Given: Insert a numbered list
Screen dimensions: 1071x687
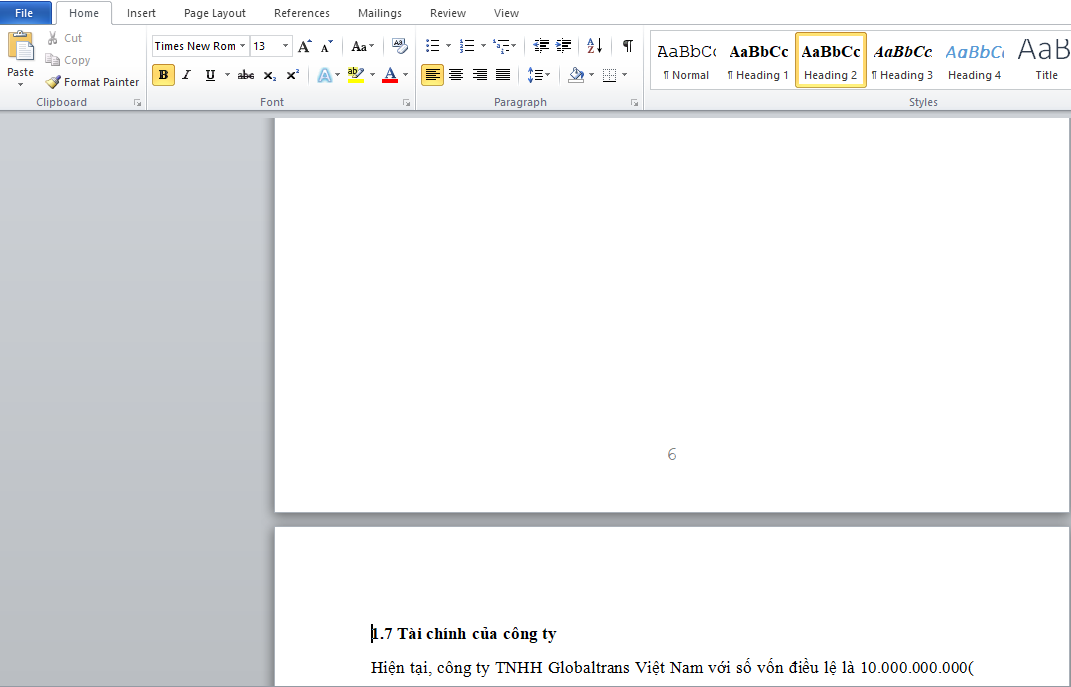Looking at the screenshot, I should [x=467, y=46].
